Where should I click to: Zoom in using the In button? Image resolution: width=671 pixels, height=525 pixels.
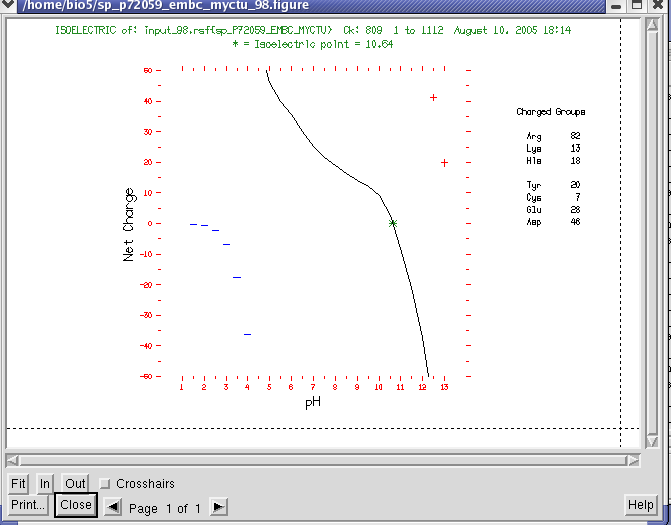click(45, 484)
